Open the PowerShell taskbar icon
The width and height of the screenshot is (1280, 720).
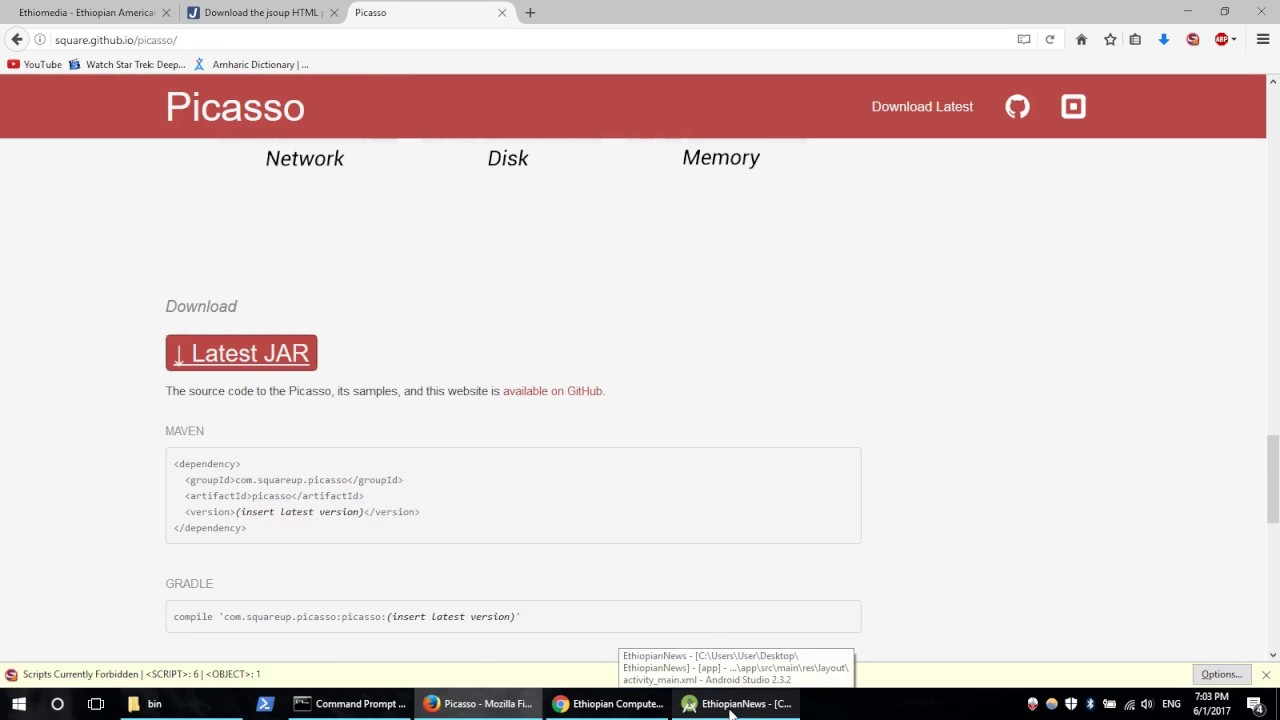pos(265,704)
